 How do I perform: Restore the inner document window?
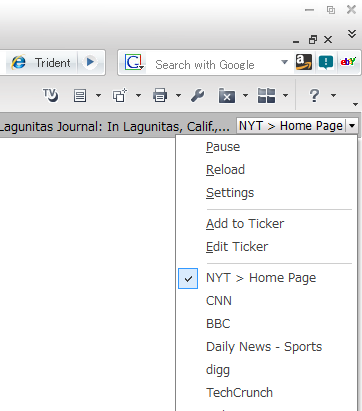point(313,40)
